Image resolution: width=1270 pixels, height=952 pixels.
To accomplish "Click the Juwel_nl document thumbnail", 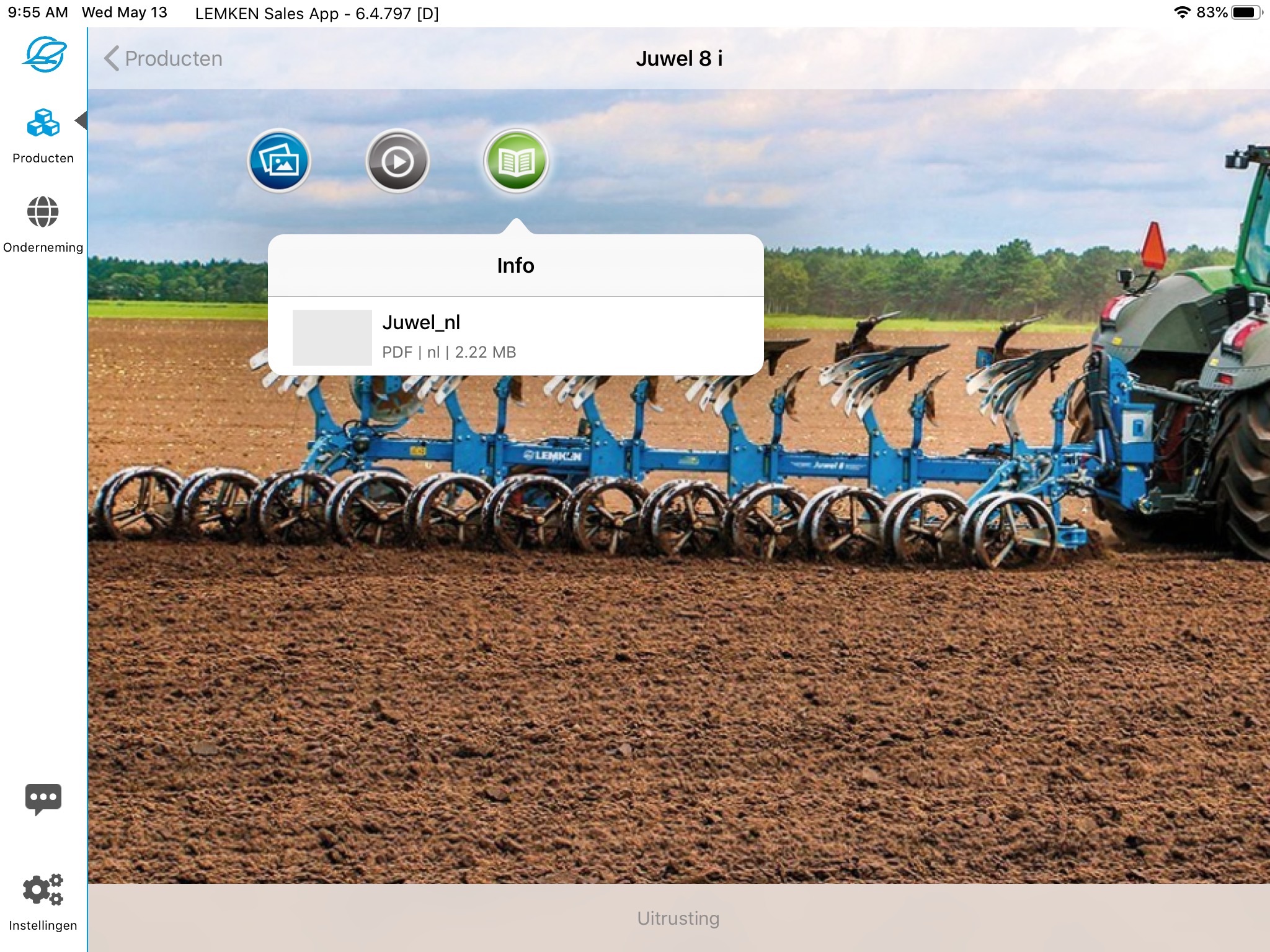I will tap(332, 337).
